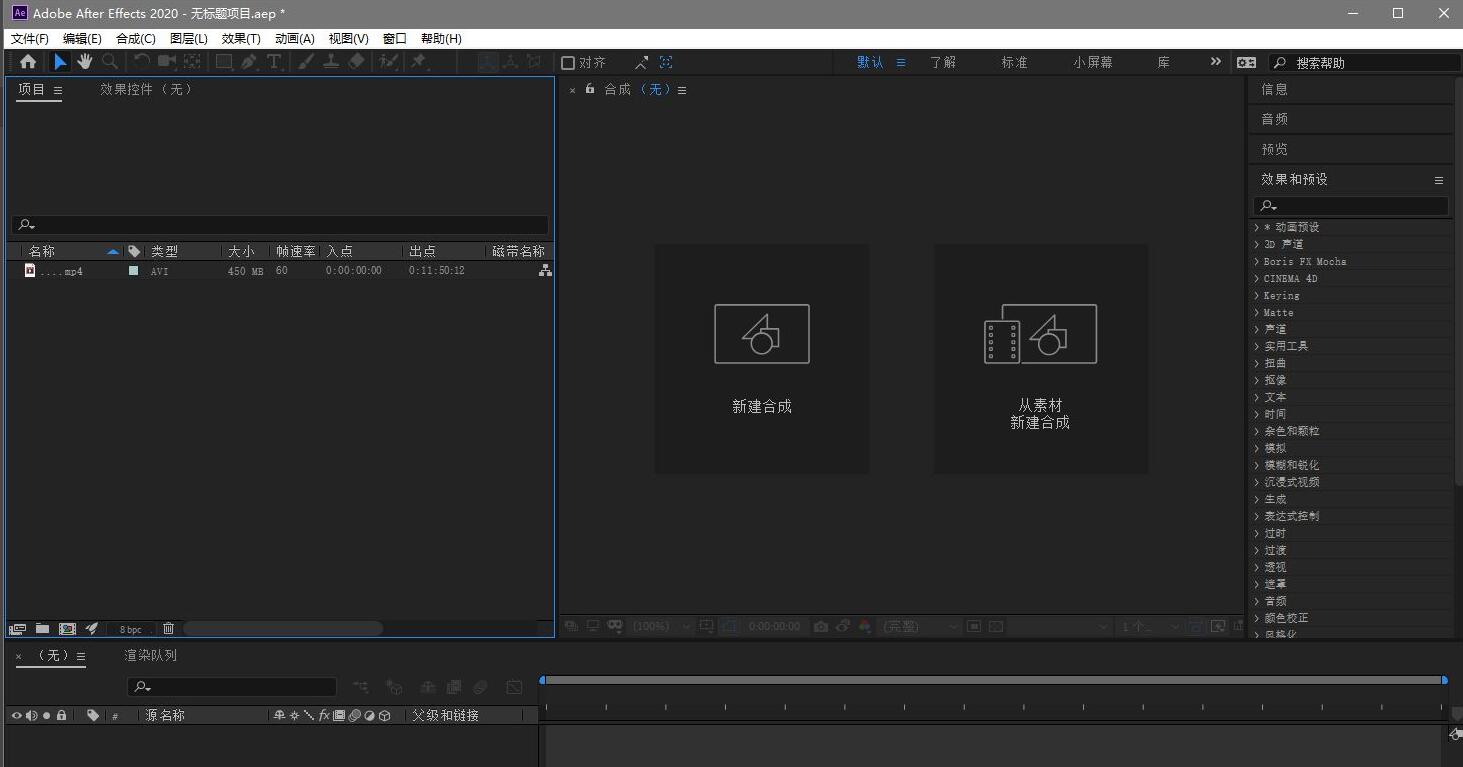Select the Hand tool in the toolbar
The image size is (1463, 767).
85,61
